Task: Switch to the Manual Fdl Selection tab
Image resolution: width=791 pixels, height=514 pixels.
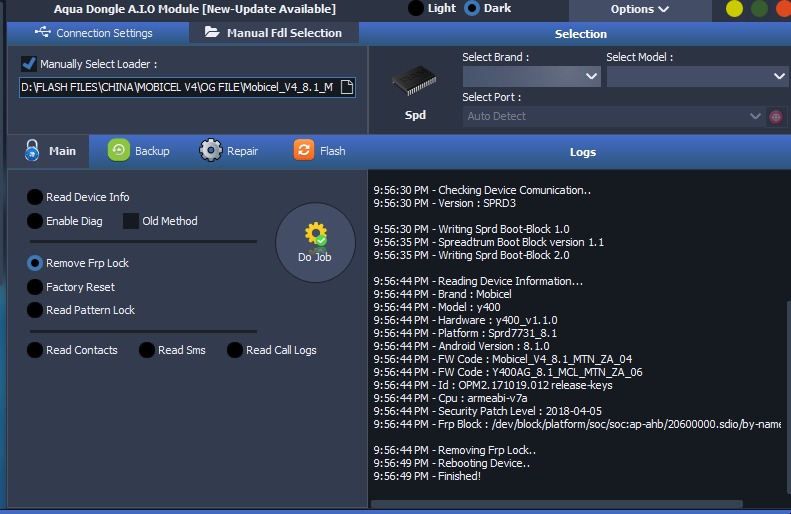Action: pyautogui.click(x=274, y=33)
